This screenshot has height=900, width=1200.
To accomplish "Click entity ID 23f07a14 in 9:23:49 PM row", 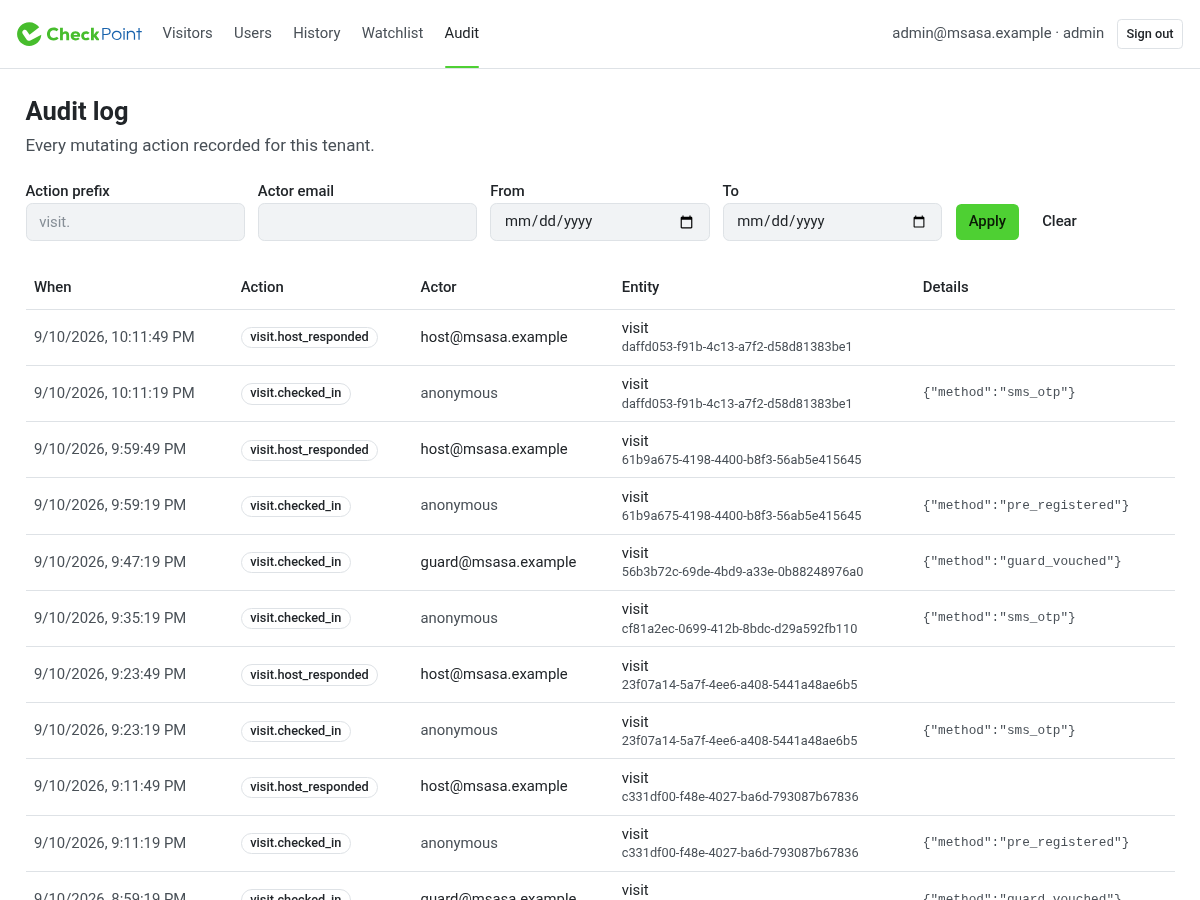I will tap(739, 685).
